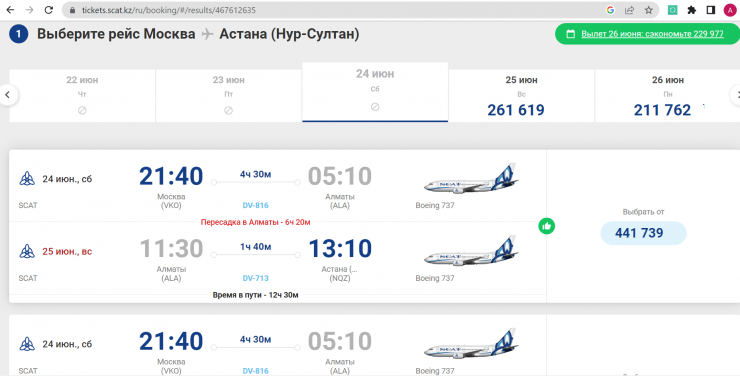Show earlier dates with left carousel arrow
The width and height of the screenshot is (740, 376).
tap(8, 95)
